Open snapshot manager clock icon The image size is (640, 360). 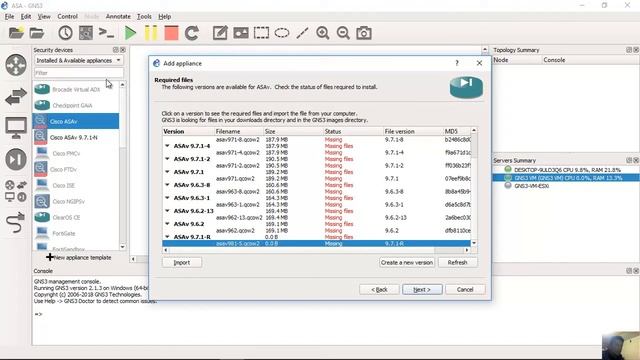pyautogui.click(x=65, y=33)
